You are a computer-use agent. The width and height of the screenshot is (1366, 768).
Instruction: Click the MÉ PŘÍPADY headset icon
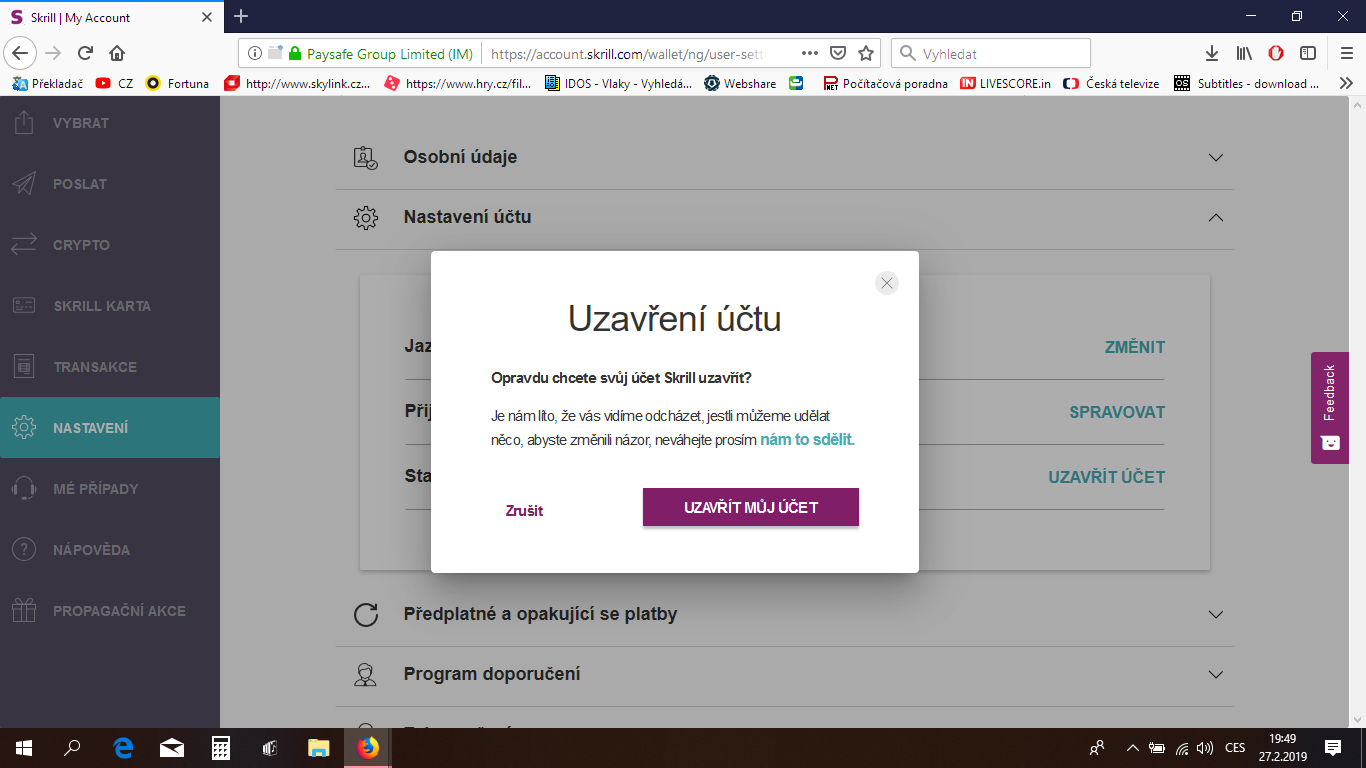click(x=24, y=489)
